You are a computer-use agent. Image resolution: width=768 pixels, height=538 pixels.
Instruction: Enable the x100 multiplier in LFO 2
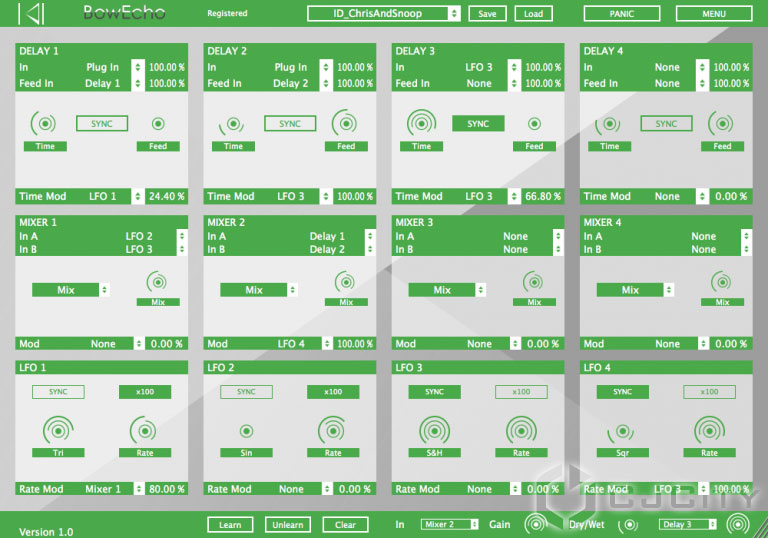point(333,392)
